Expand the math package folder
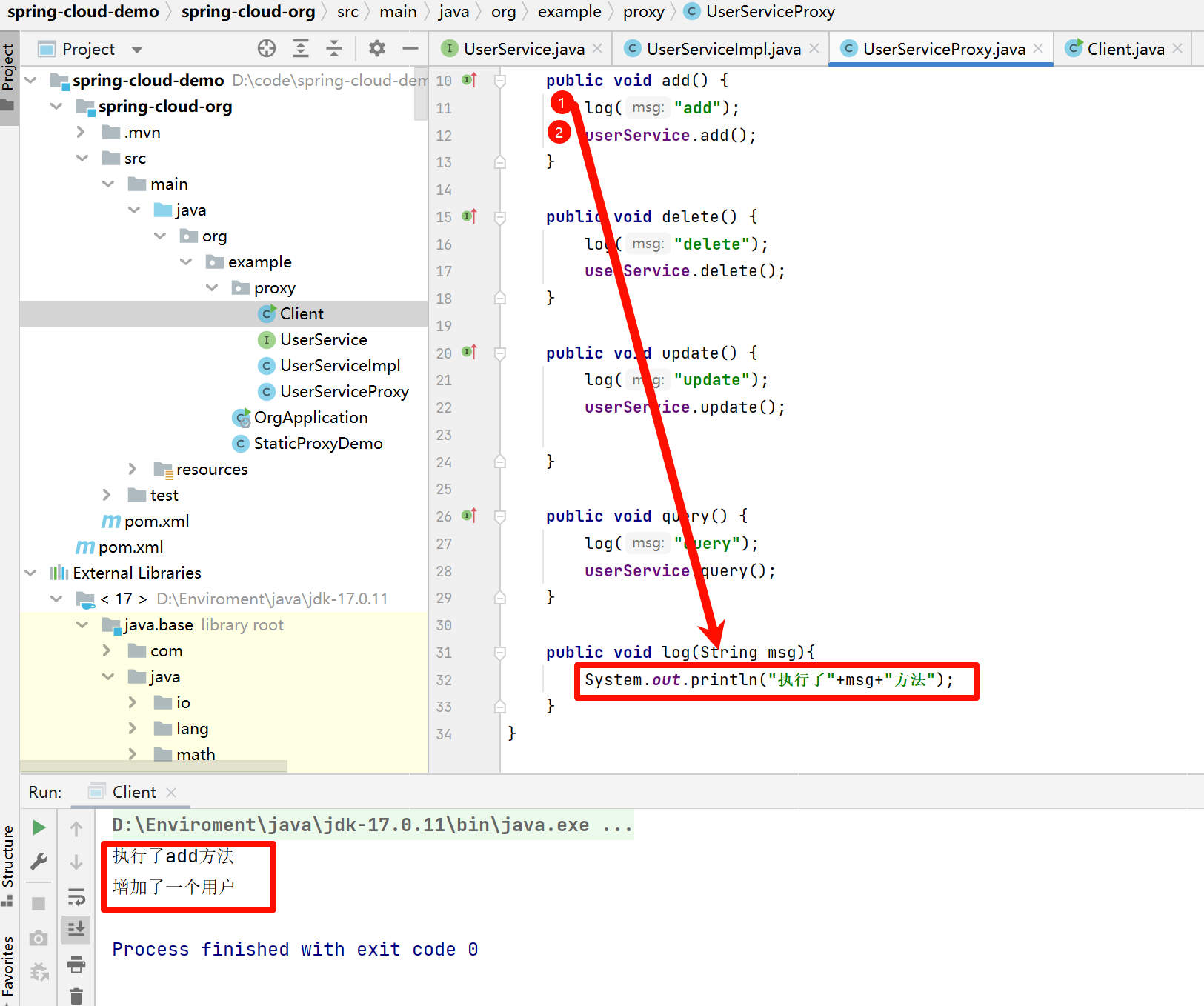 pos(133,754)
